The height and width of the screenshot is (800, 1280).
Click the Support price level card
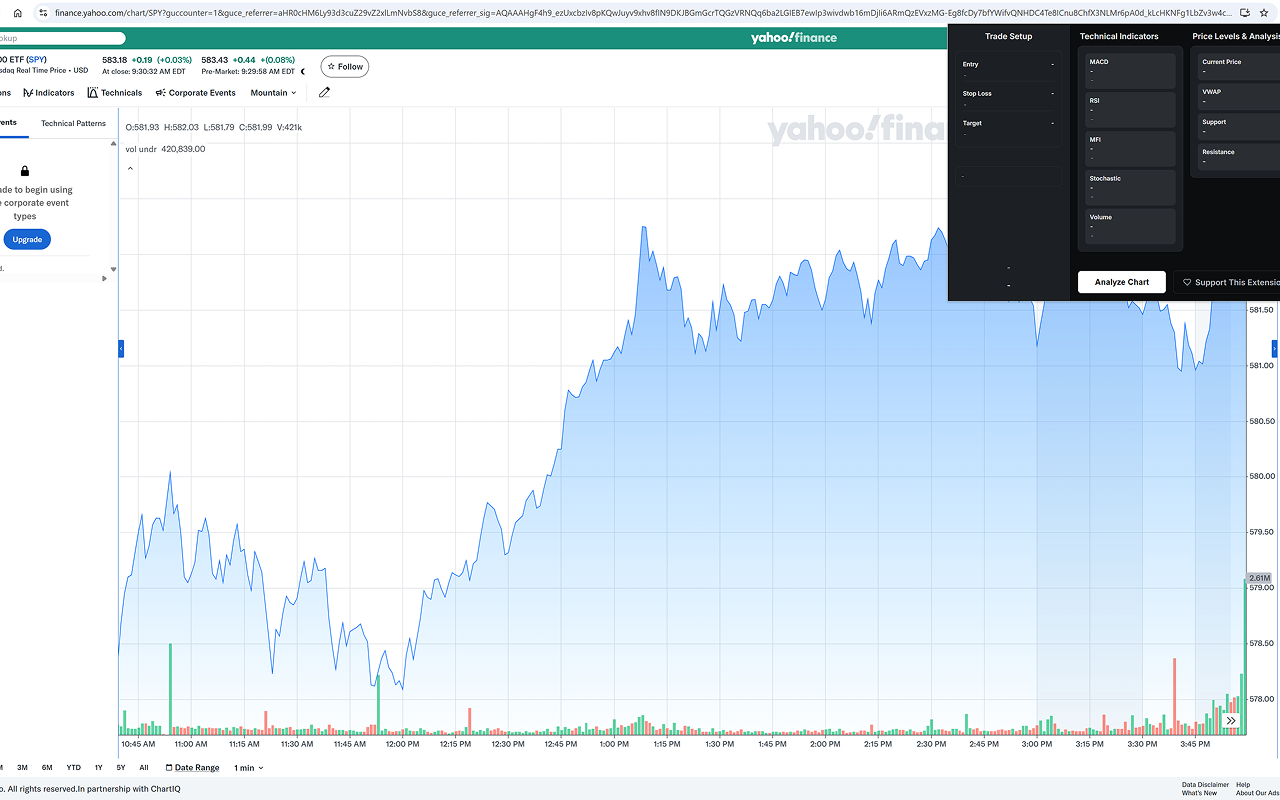pos(1240,127)
